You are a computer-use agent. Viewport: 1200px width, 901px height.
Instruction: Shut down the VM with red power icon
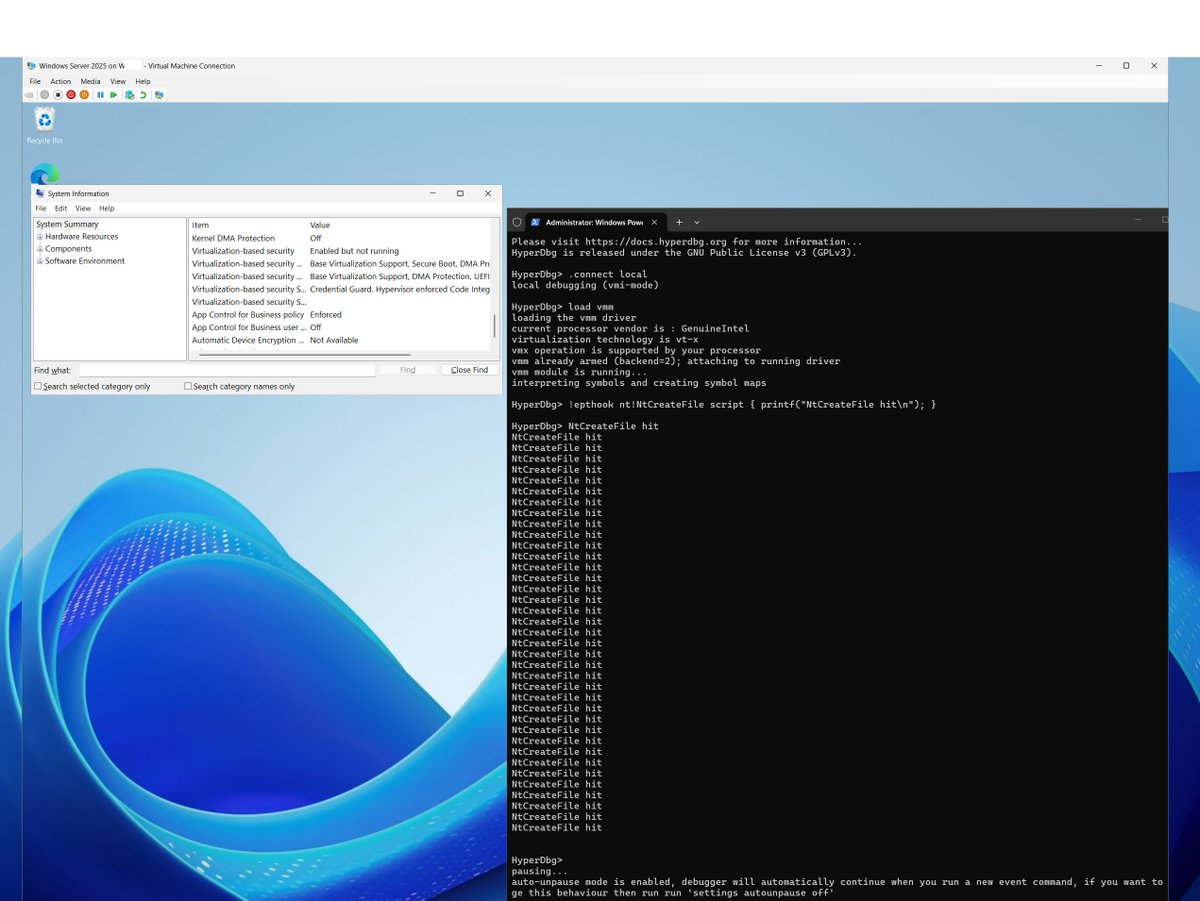point(71,95)
